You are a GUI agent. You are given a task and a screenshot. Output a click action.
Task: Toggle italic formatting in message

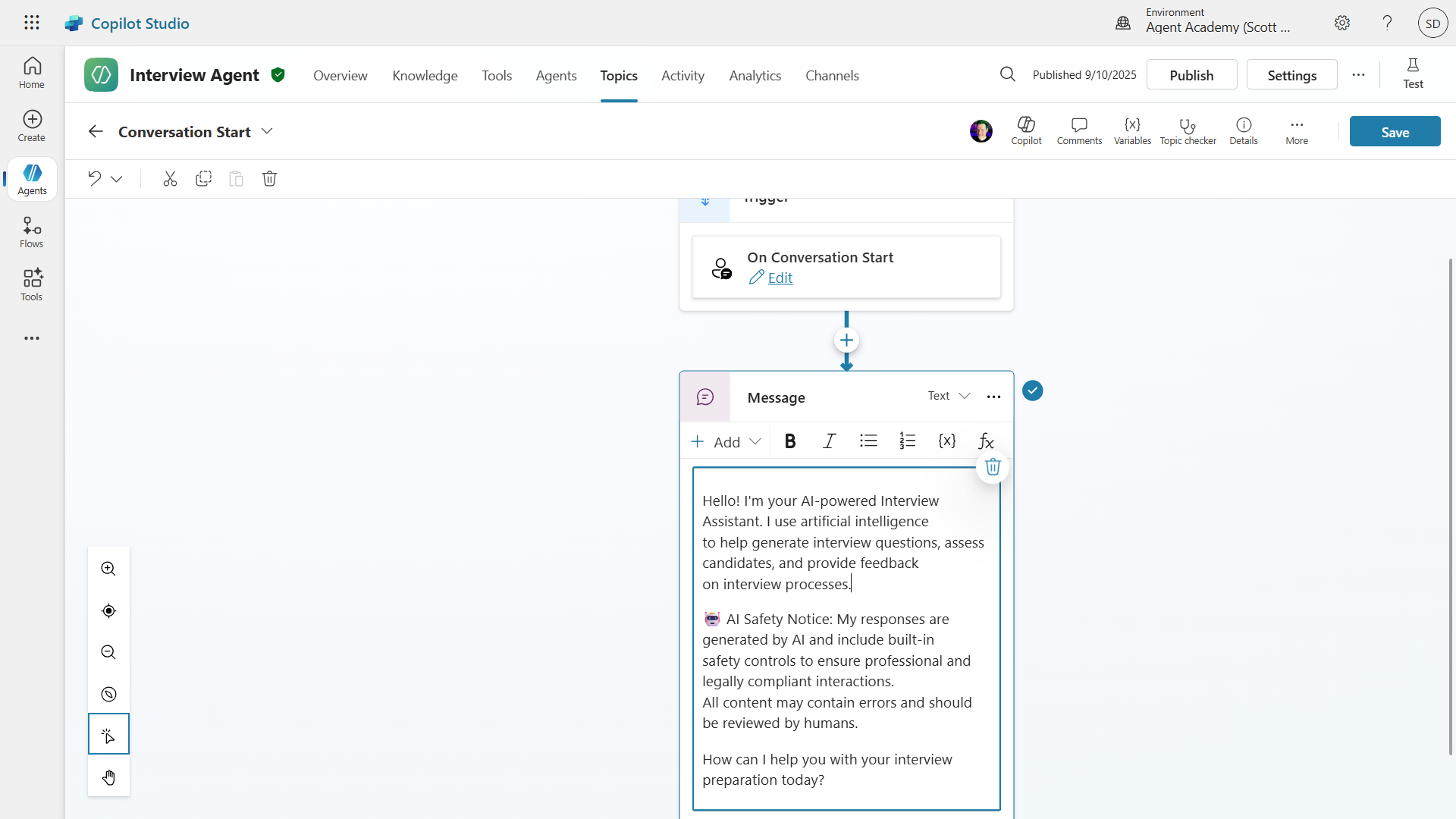click(x=829, y=441)
